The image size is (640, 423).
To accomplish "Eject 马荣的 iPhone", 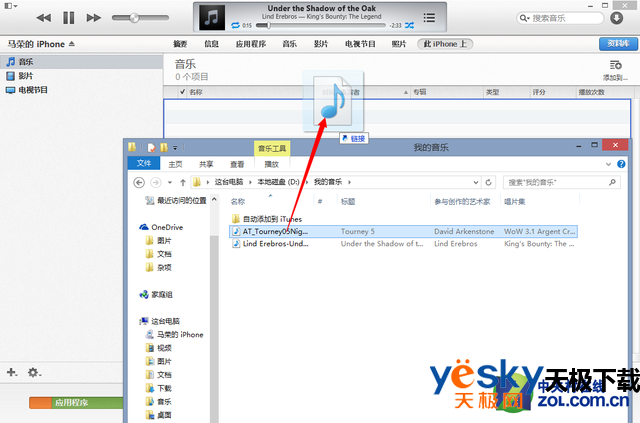I will (x=72, y=44).
